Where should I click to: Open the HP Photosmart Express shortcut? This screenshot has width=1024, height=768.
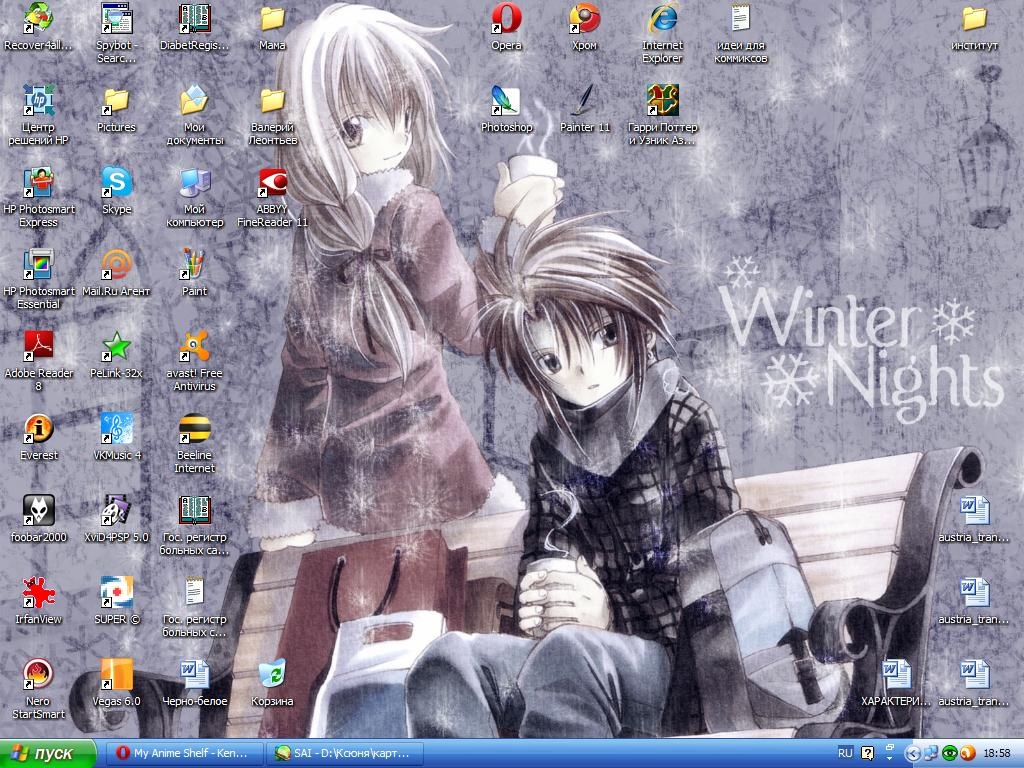(38, 198)
